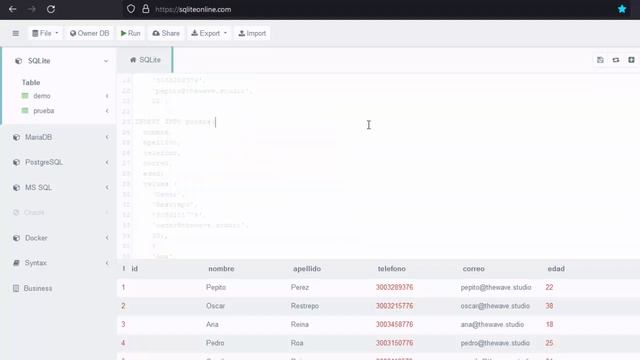Click the age cell 22

549,287
